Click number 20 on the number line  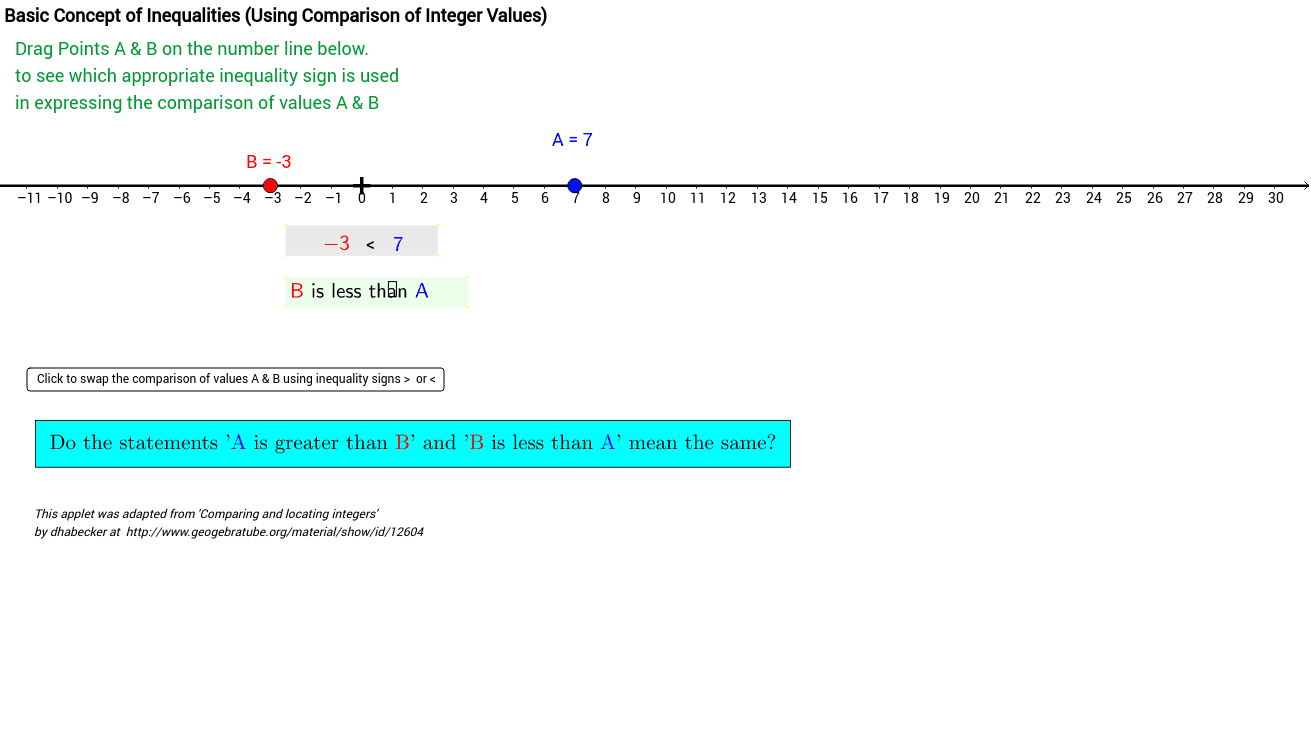coord(972,198)
